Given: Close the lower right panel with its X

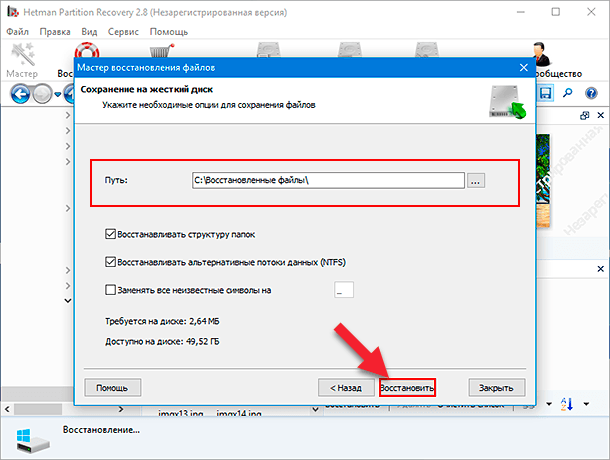Looking at the screenshot, I should 601,269.
